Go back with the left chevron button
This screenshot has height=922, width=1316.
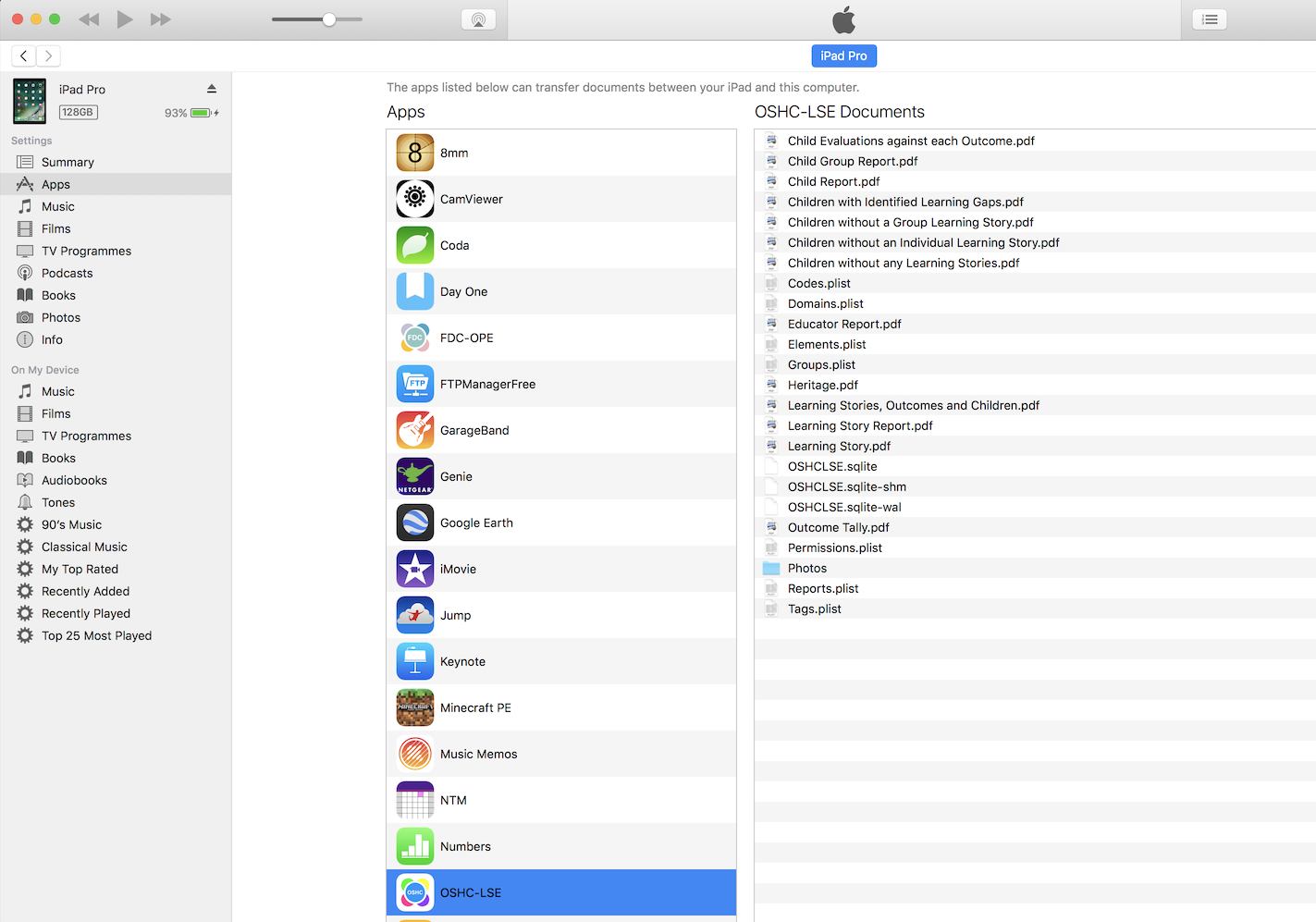tap(24, 55)
